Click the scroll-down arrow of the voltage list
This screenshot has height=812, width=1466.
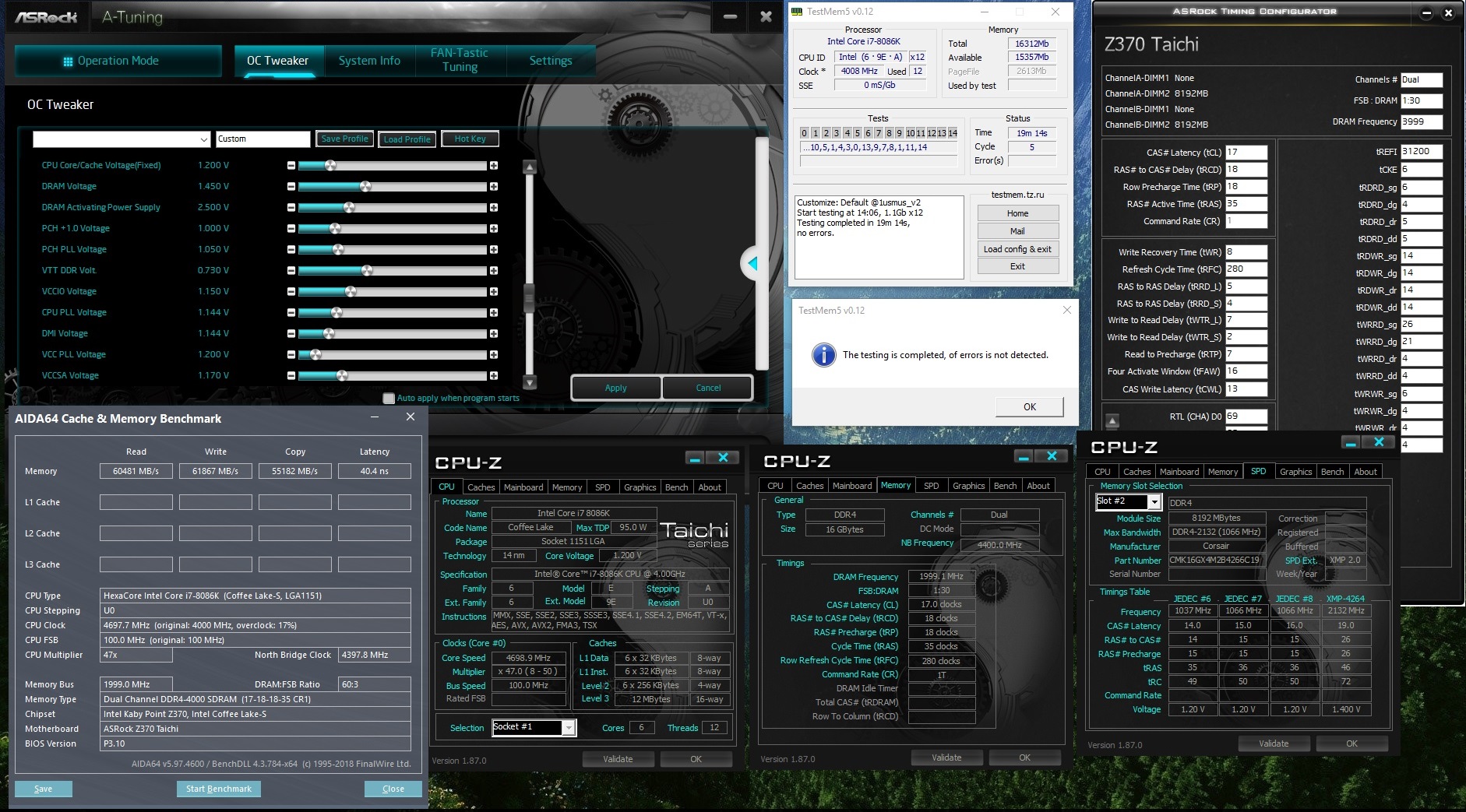530,382
